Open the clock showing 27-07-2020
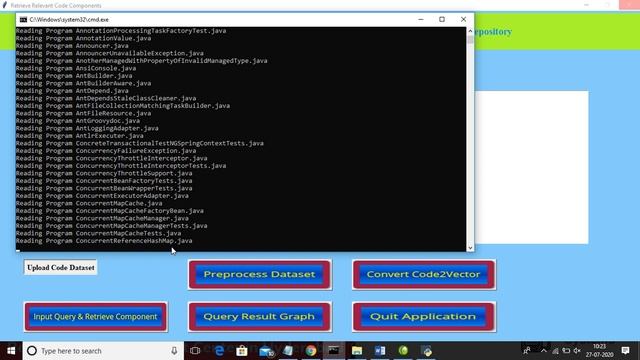 click(600, 351)
